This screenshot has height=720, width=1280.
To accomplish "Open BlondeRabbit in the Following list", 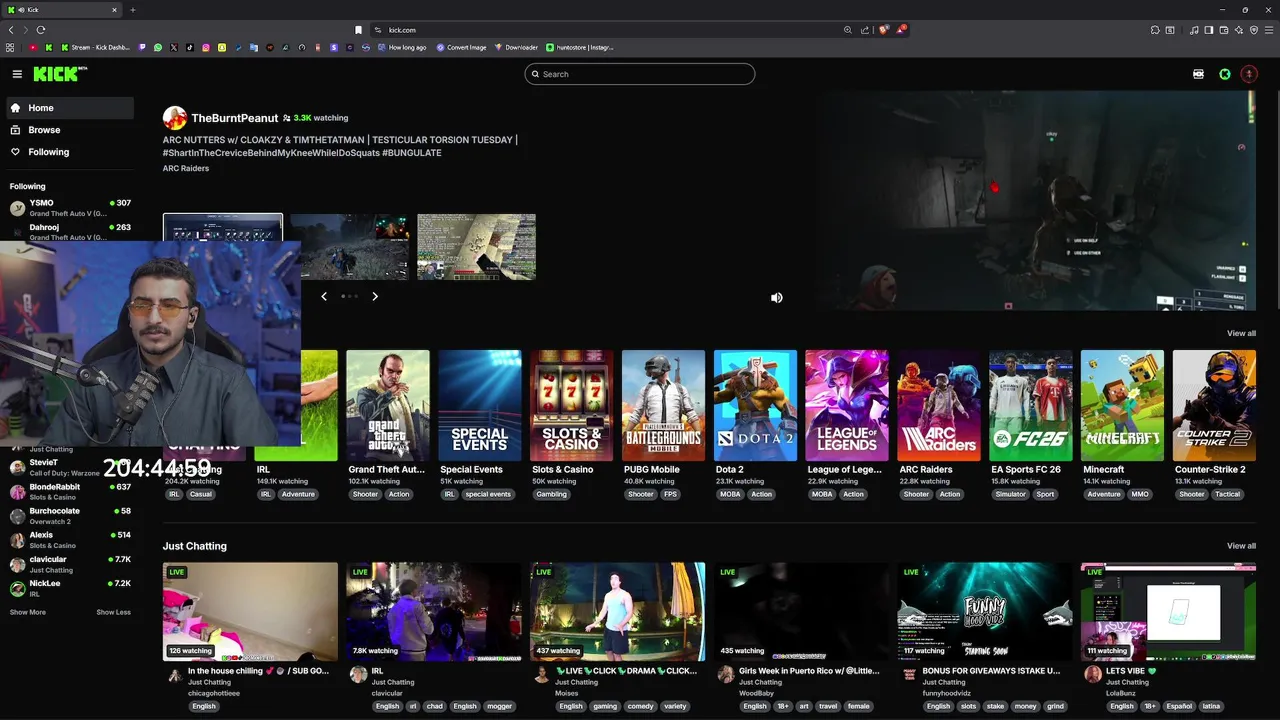I will tap(69, 491).
